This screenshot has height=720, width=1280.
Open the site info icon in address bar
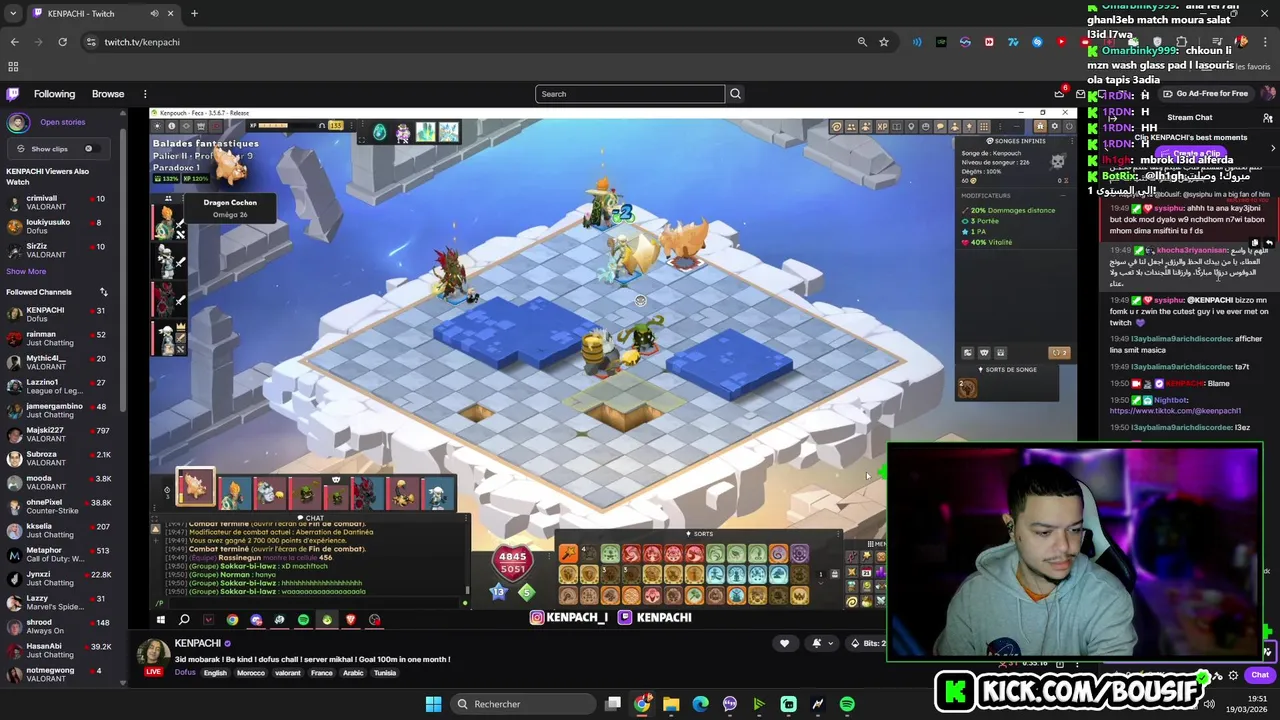(x=91, y=42)
